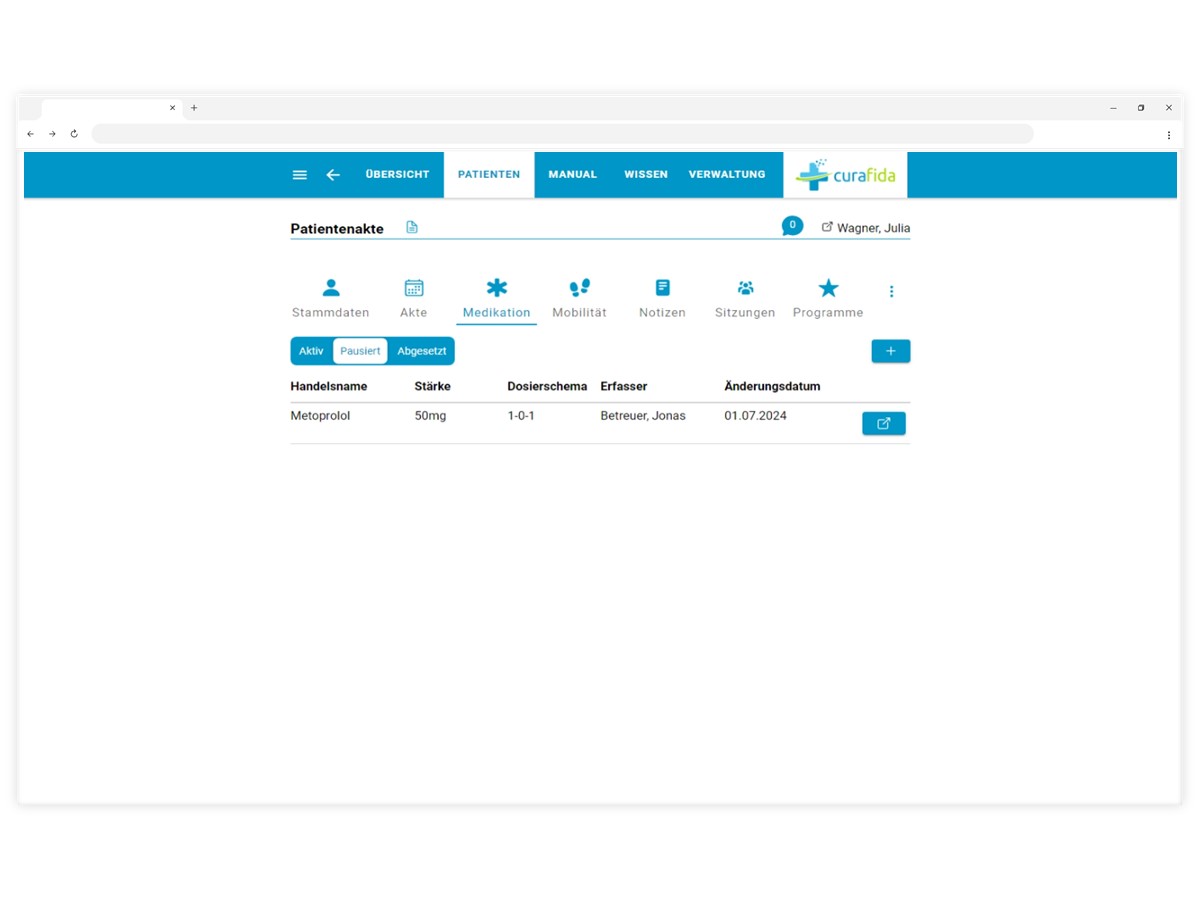Click the curafida logo
The height and width of the screenshot is (900, 1200).
(845, 175)
